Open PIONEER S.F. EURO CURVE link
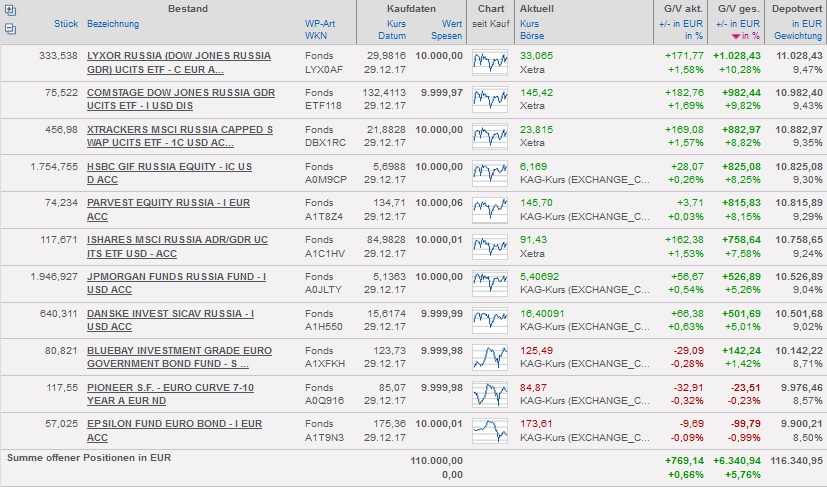Screen dimensions: 827x487 pos(170,394)
